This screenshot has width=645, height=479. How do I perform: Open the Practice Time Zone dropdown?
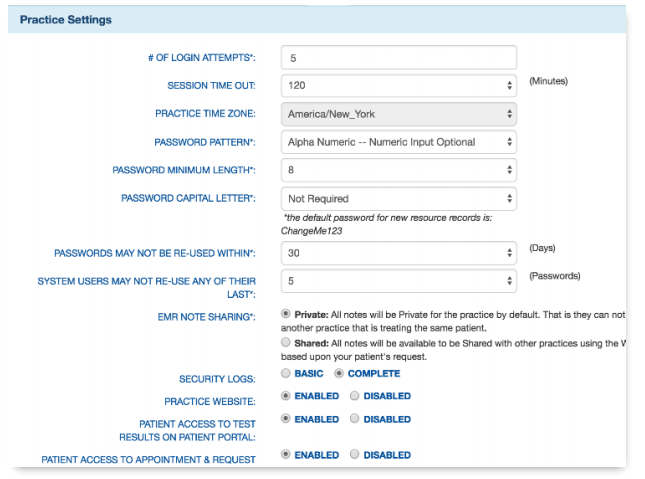(x=398, y=114)
